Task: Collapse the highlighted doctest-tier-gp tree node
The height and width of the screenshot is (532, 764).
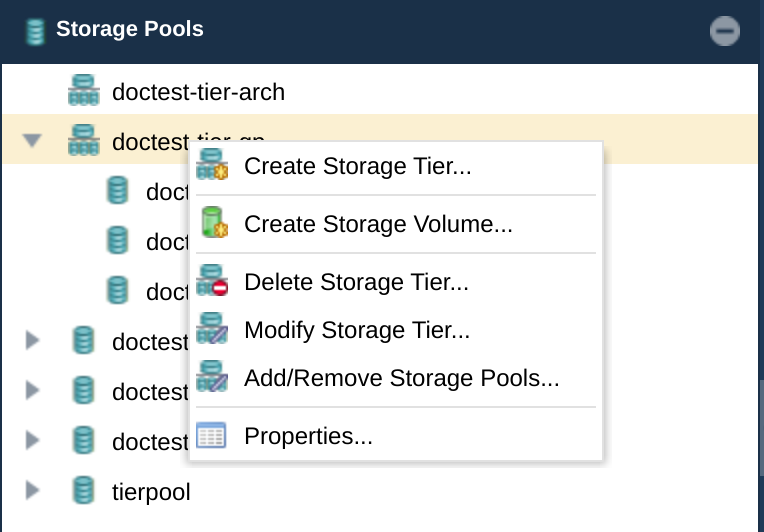Action: 32,140
